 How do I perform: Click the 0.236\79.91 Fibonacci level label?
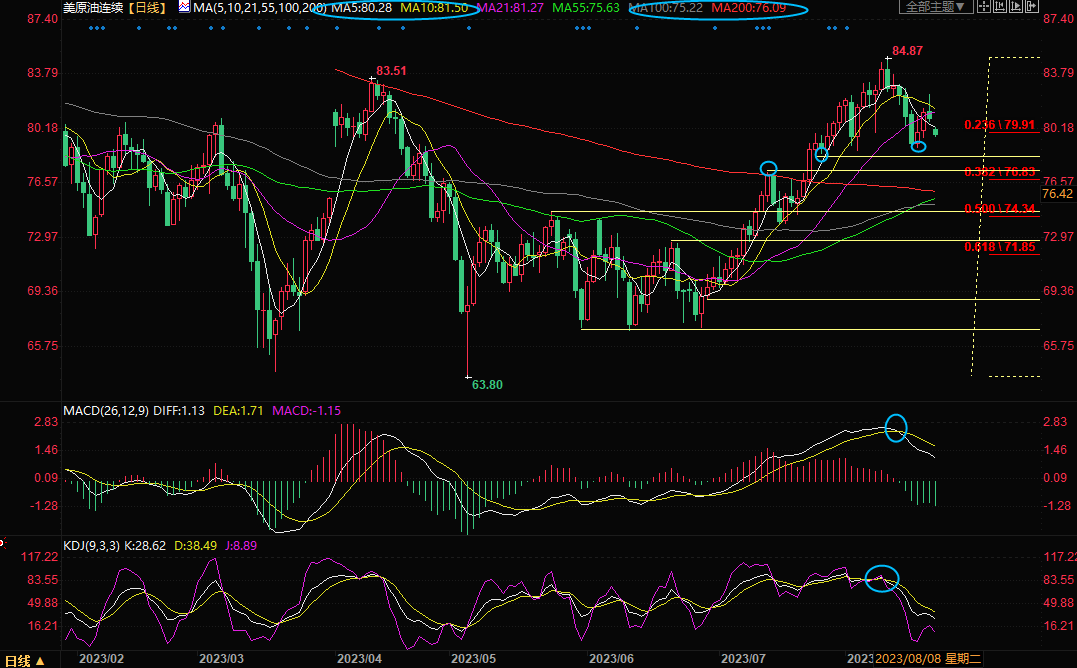(x=999, y=125)
